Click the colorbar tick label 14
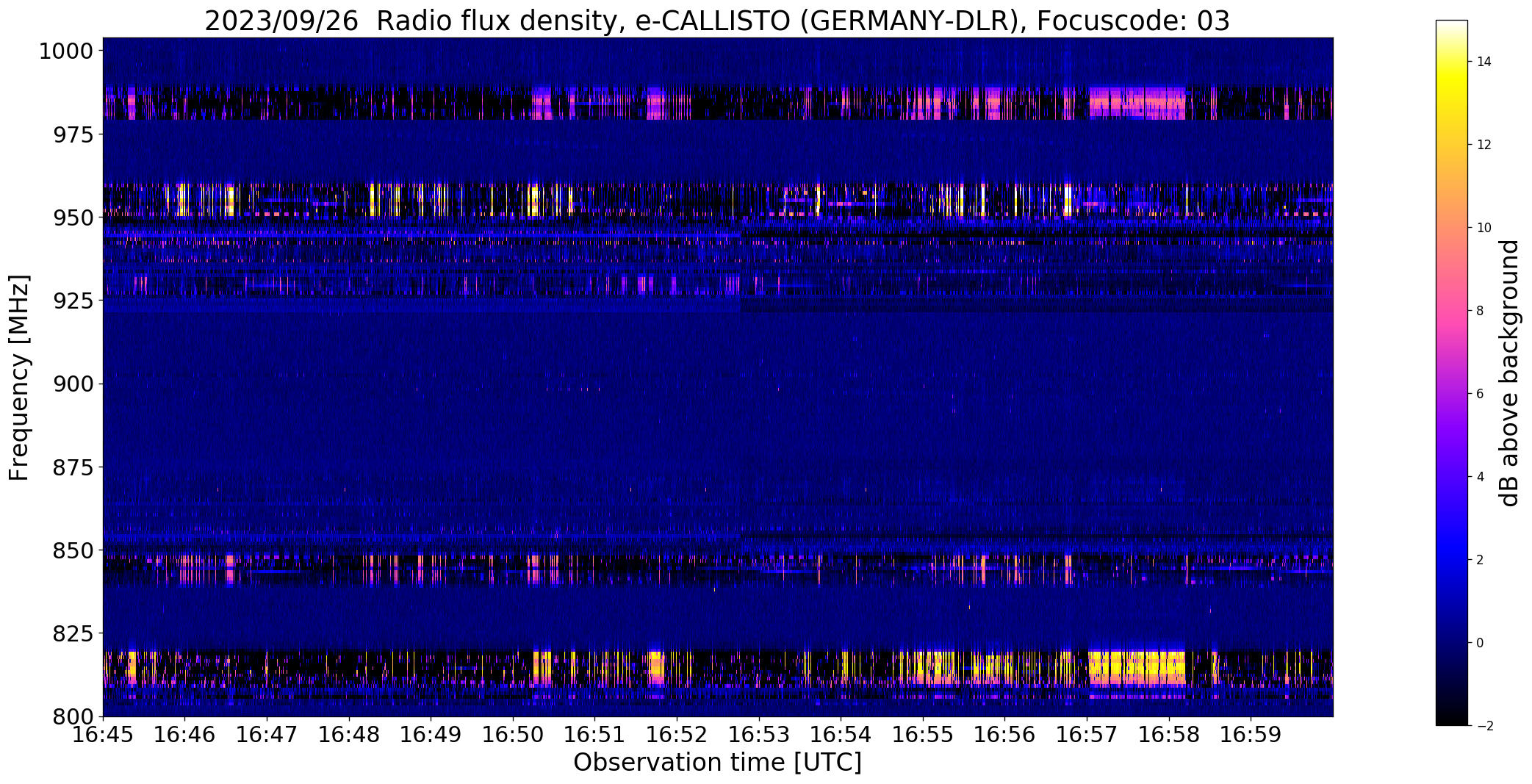The width and height of the screenshot is (1532, 784). click(1484, 62)
